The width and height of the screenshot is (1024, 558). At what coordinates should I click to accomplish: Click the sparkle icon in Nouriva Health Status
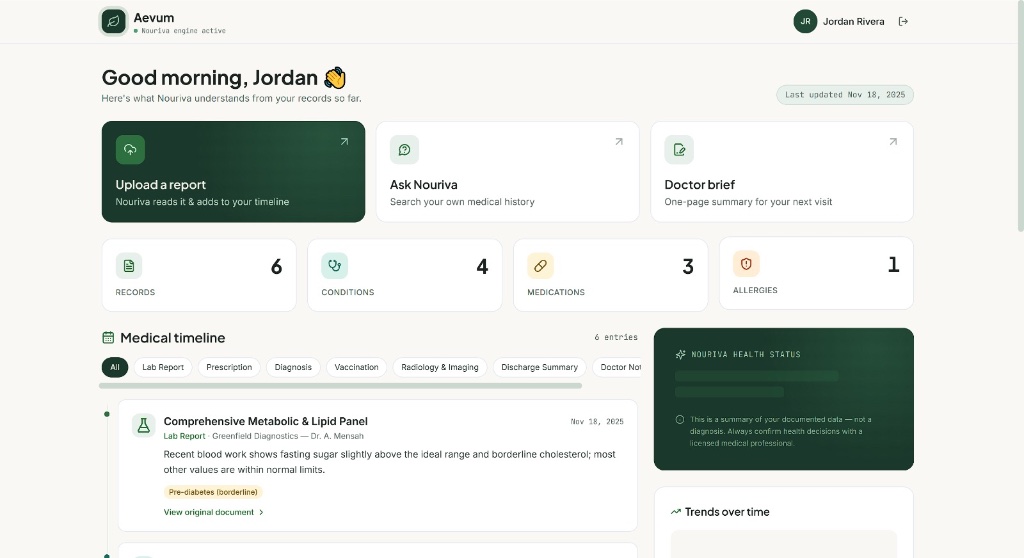point(680,354)
